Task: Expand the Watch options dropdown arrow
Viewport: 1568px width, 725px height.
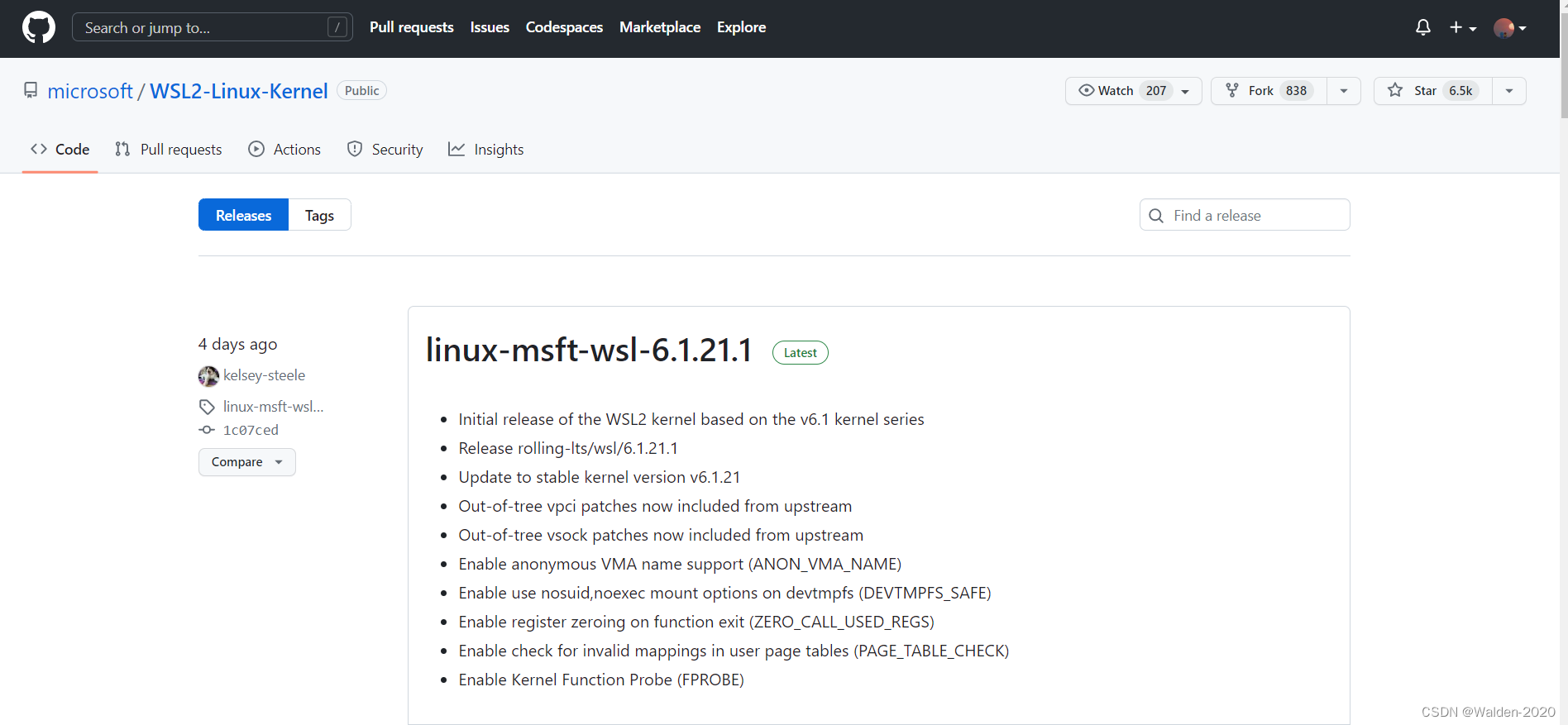Action: tap(1185, 91)
